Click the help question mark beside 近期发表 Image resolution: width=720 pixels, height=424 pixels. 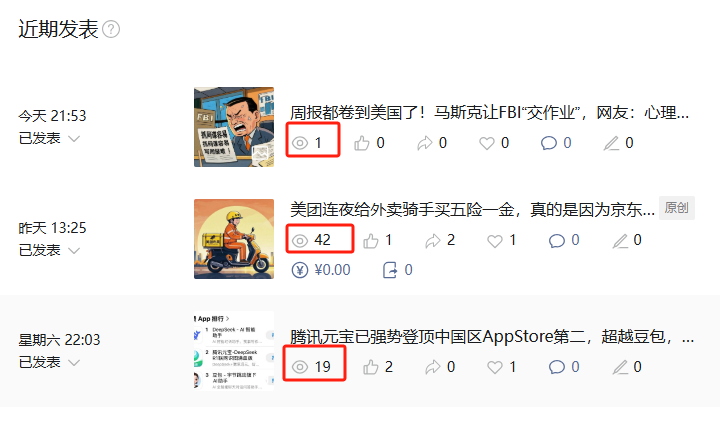click(111, 29)
